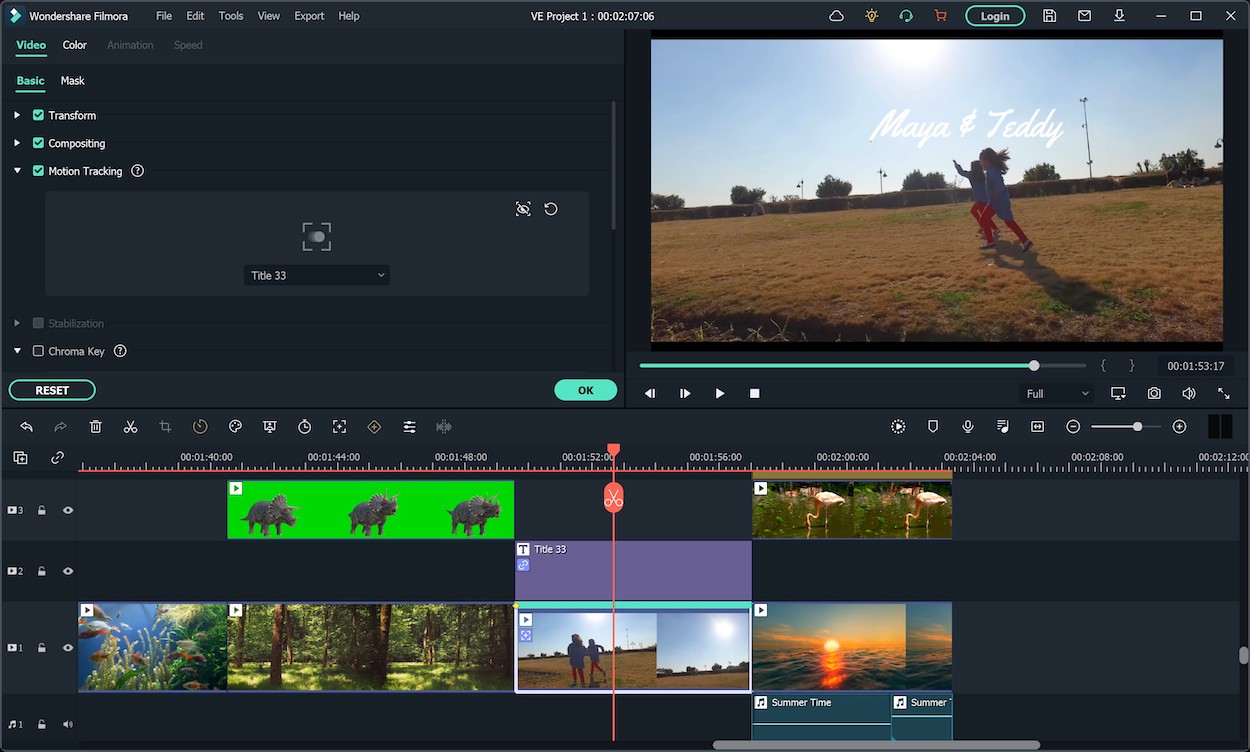Viewport: 1250px width, 752px height.
Task: Click the undo arrow in timeline toolbar
Action: [x=27, y=427]
